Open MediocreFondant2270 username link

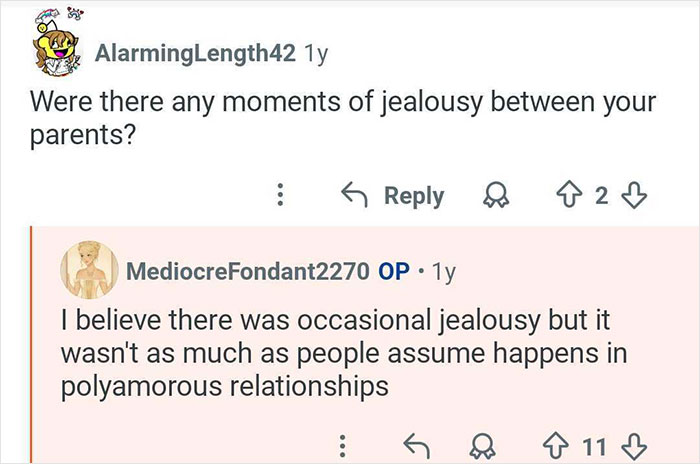pos(246,271)
